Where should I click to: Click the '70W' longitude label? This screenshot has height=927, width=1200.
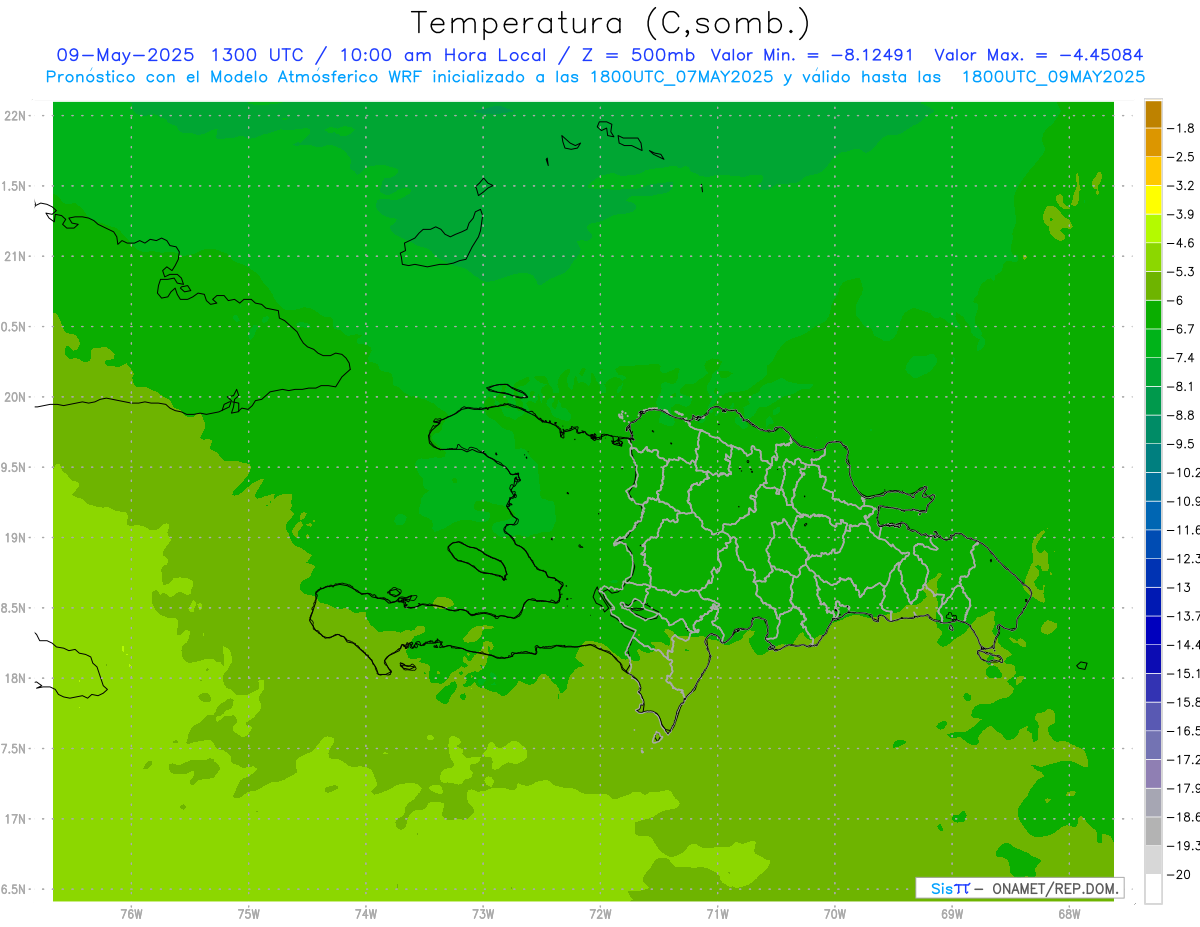point(835,914)
